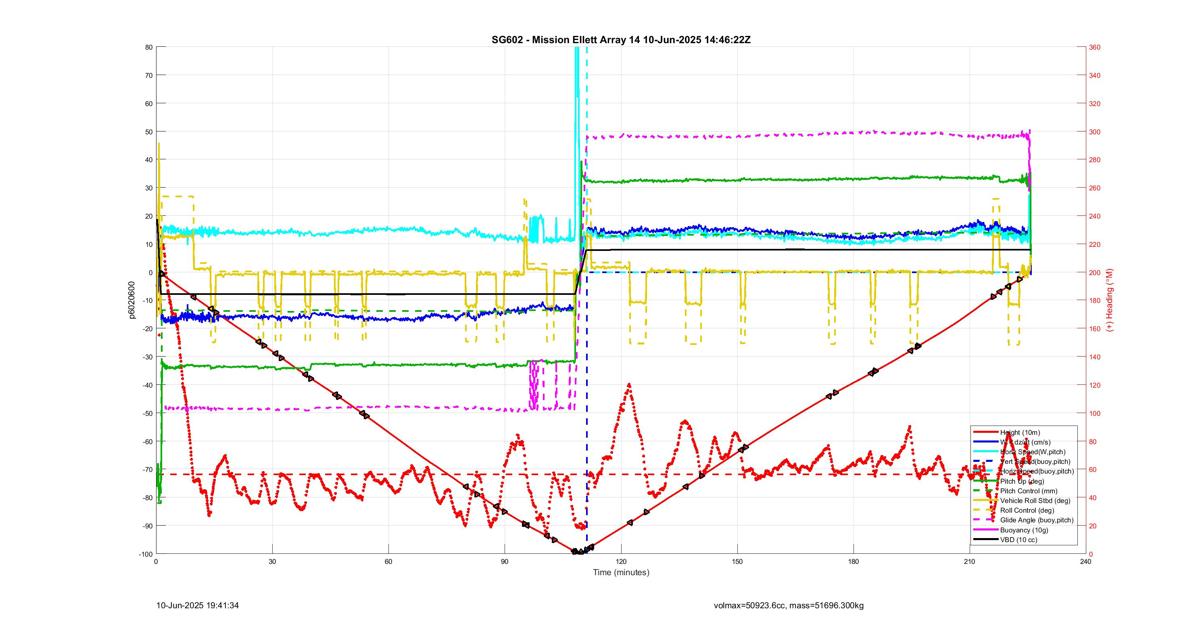Click the '80' tick on the left axis
The height and width of the screenshot is (622, 1200).
(x=148, y=47)
